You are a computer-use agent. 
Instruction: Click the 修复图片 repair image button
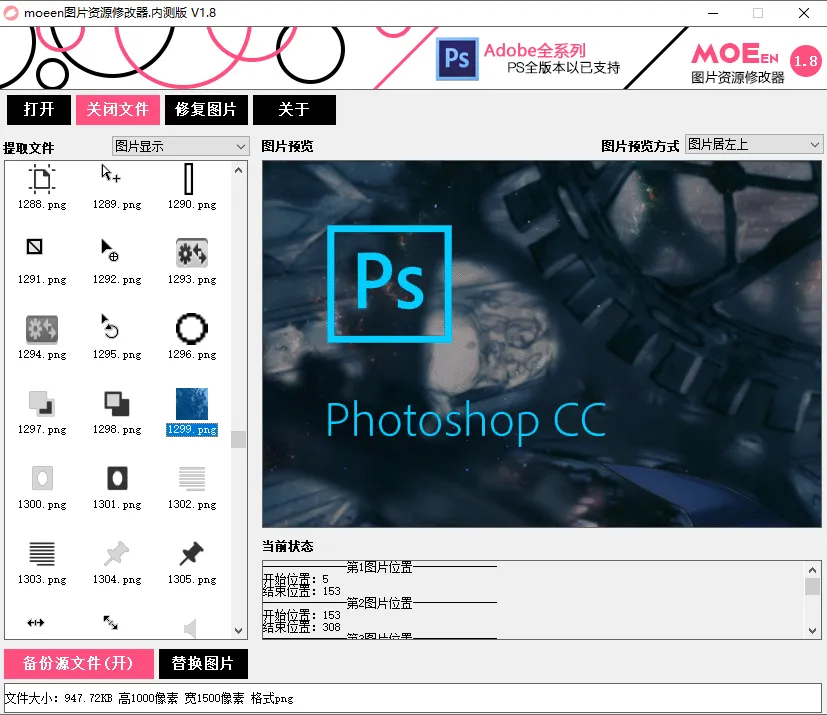click(206, 110)
